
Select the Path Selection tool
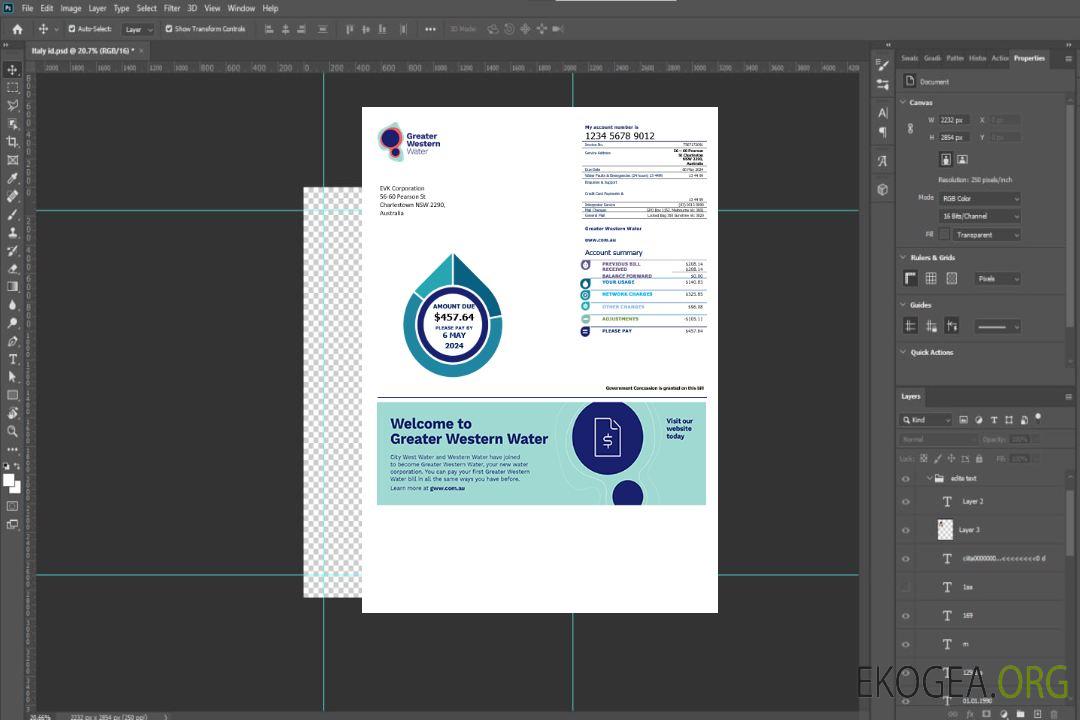(12, 377)
